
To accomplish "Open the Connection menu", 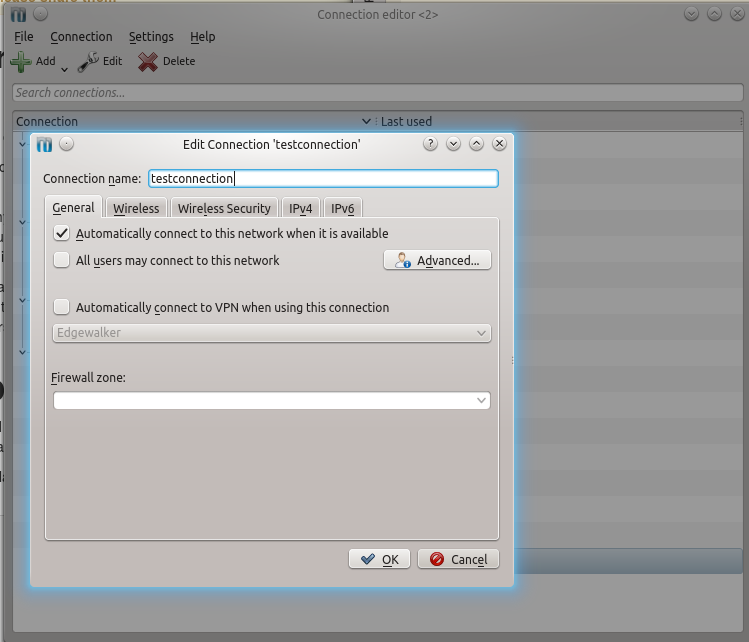I will tap(81, 37).
